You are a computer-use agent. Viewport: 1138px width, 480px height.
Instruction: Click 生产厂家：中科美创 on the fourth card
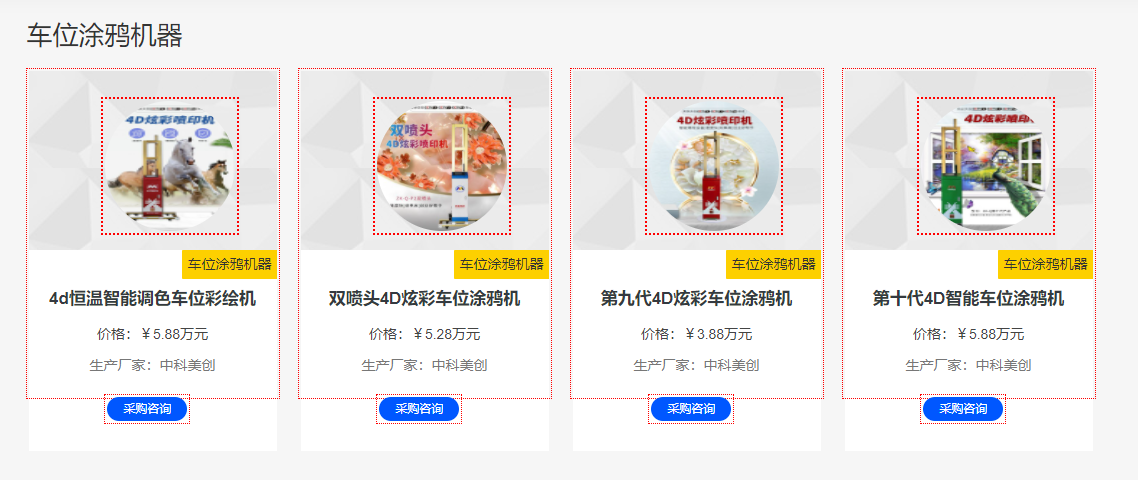tap(968, 365)
